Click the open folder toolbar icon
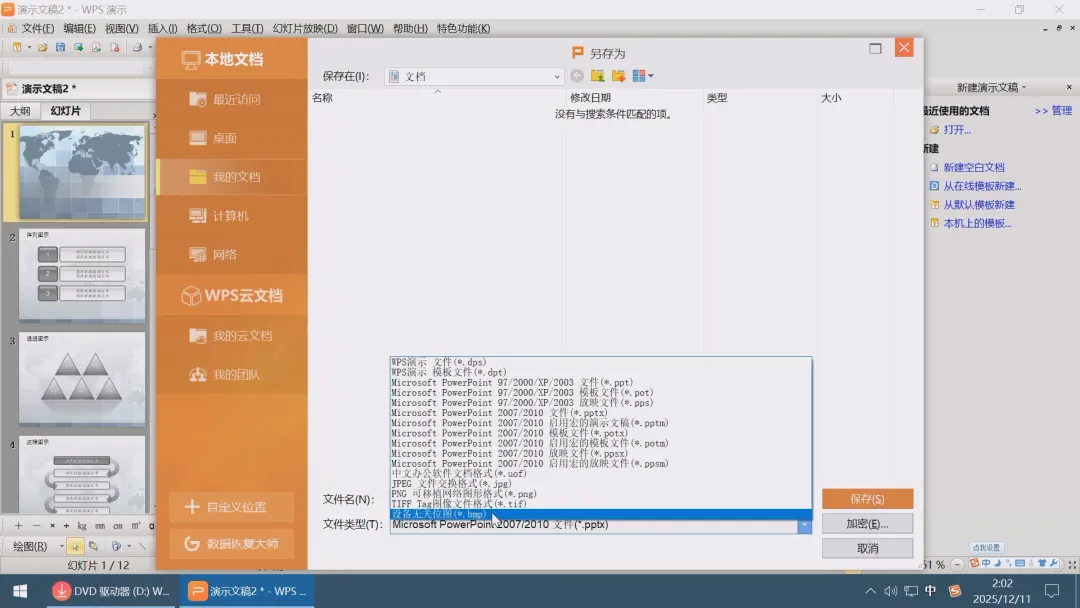Image resolution: width=1080 pixels, height=608 pixels. pos(43,47)
